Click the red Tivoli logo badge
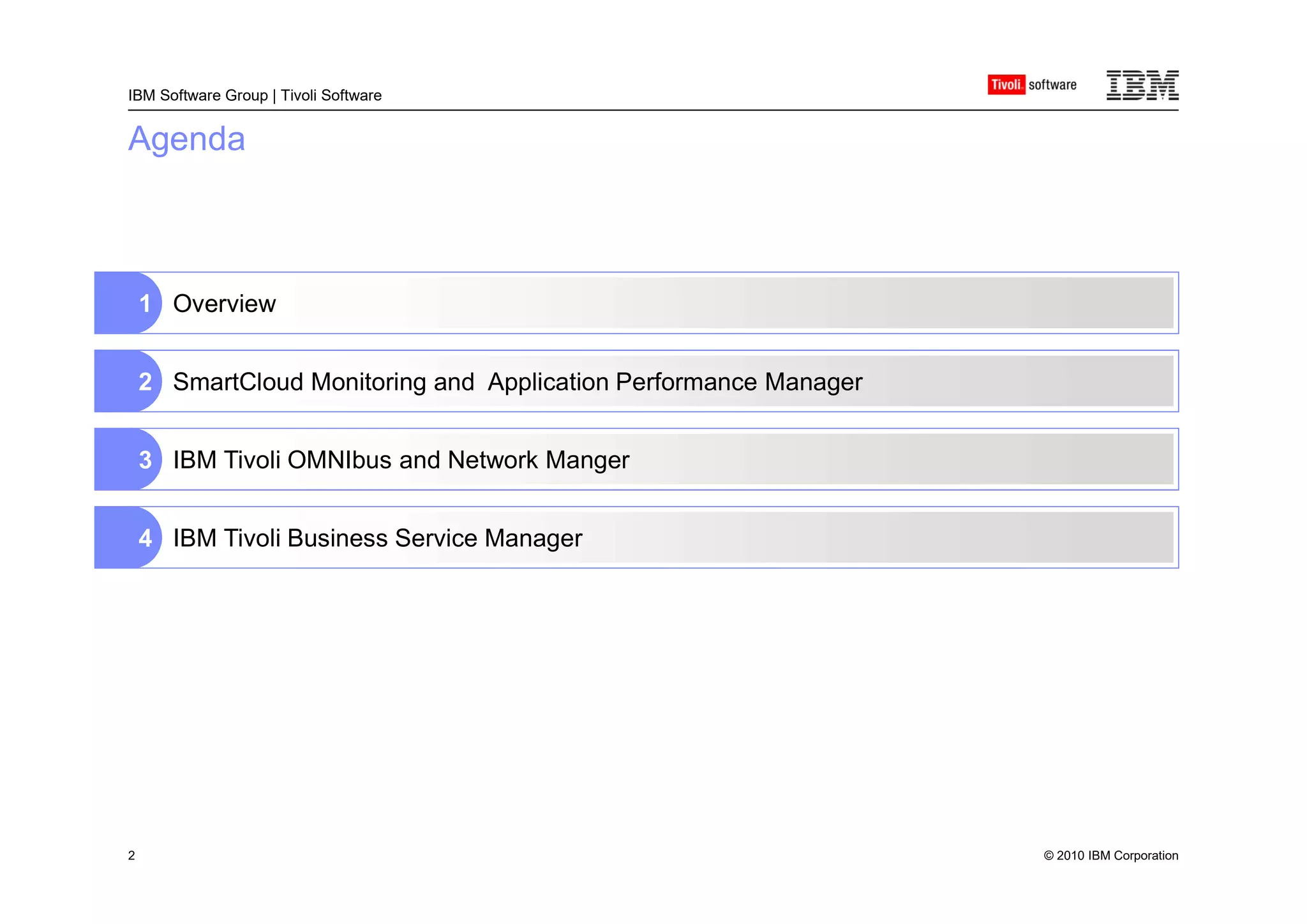The image size is (1307, 924). coord(1006,84)
